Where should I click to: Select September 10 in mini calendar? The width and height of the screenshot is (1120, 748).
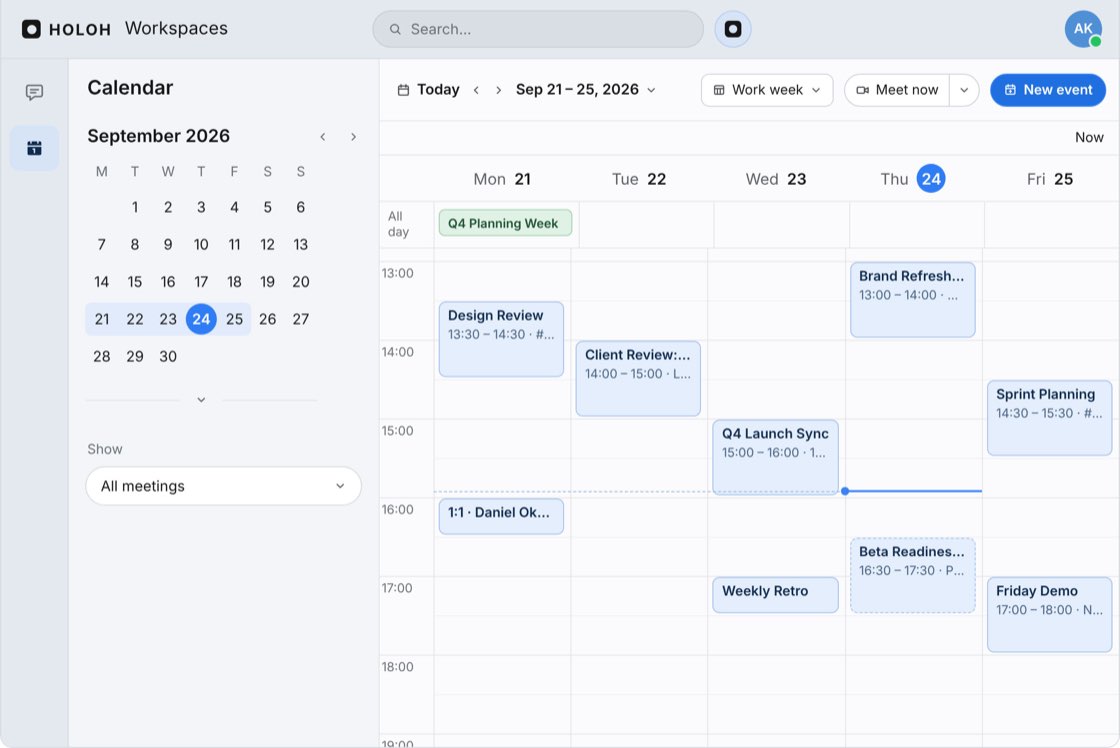pyautogui.click(x=201, y=244)
